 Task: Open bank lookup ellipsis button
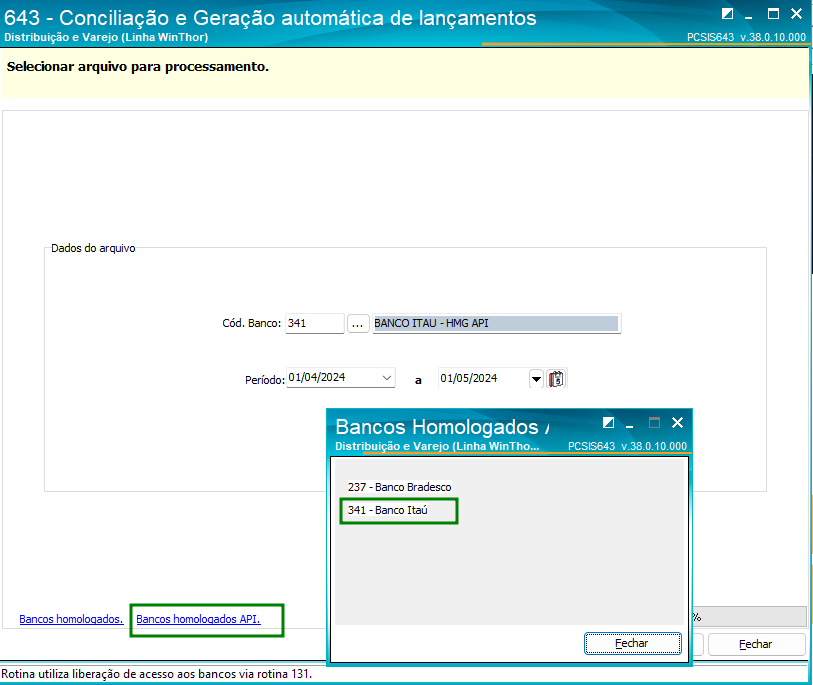pyautogui.click(x=358, y=324)
